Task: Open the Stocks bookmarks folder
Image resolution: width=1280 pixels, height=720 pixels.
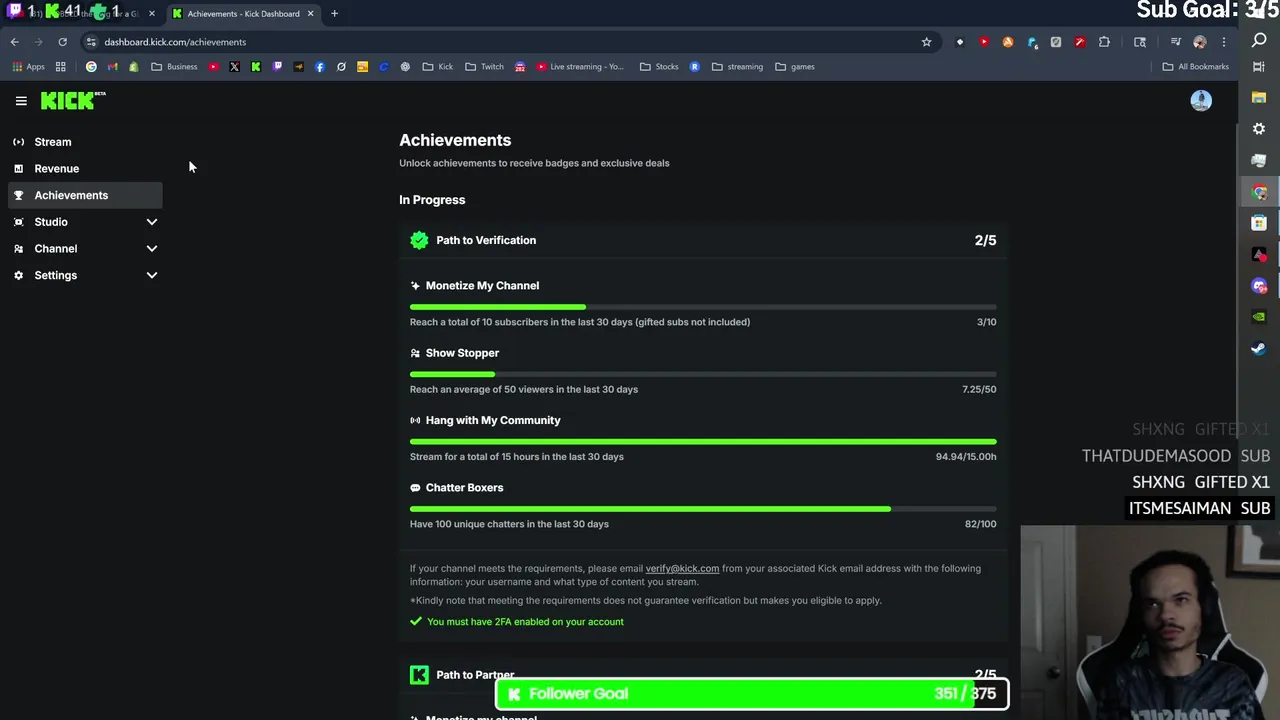Action: coord(659,67)
